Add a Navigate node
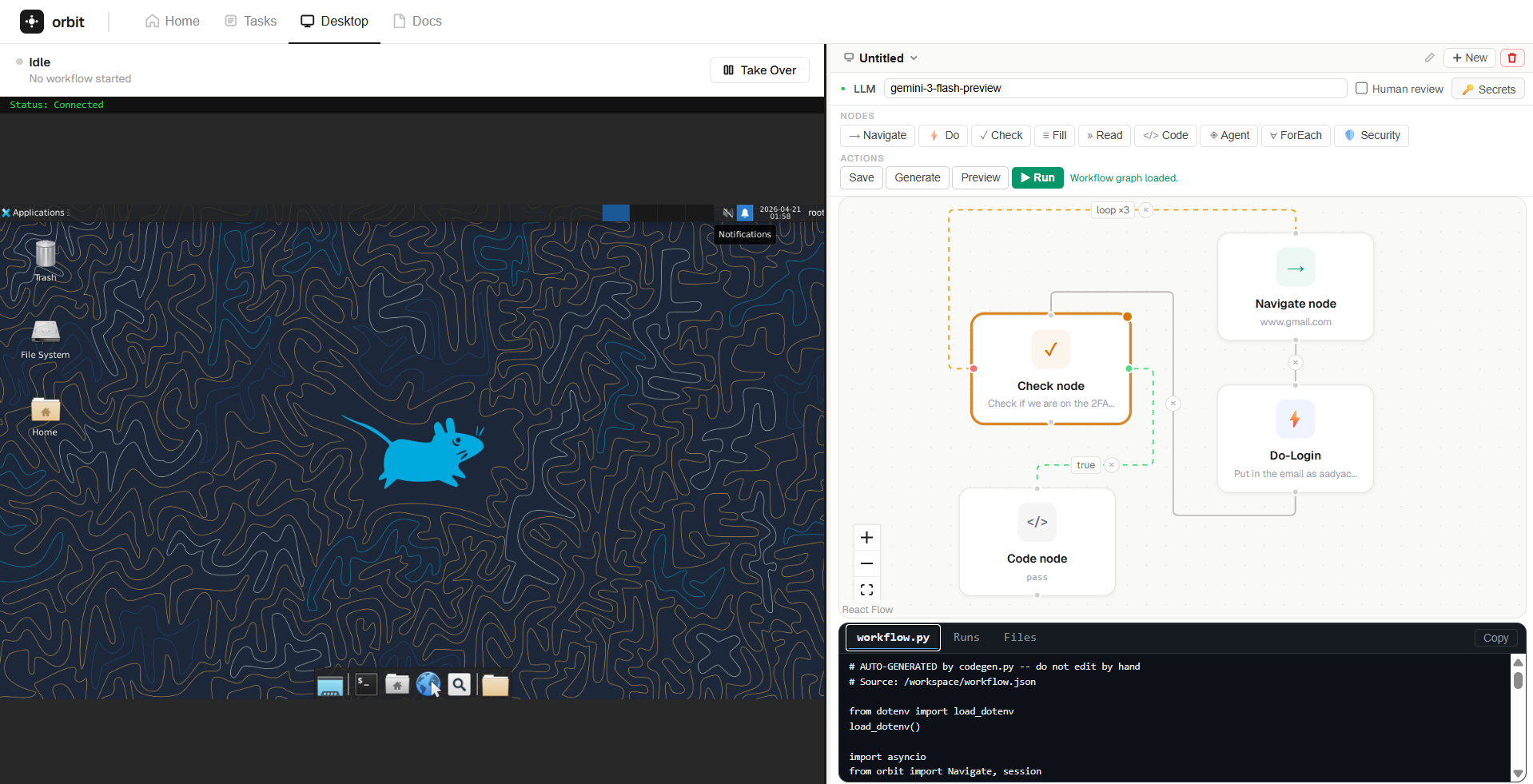1533x784 pixels. click(x=878, y=136)
